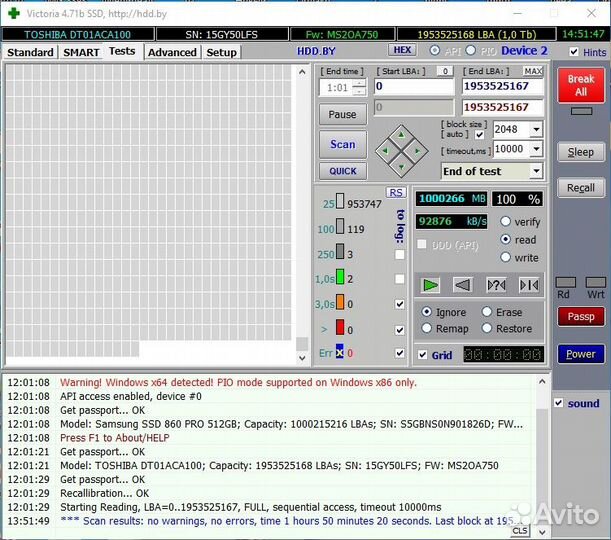
Task: Click the up arrow in the direction diamond
Action: point(400,134)
